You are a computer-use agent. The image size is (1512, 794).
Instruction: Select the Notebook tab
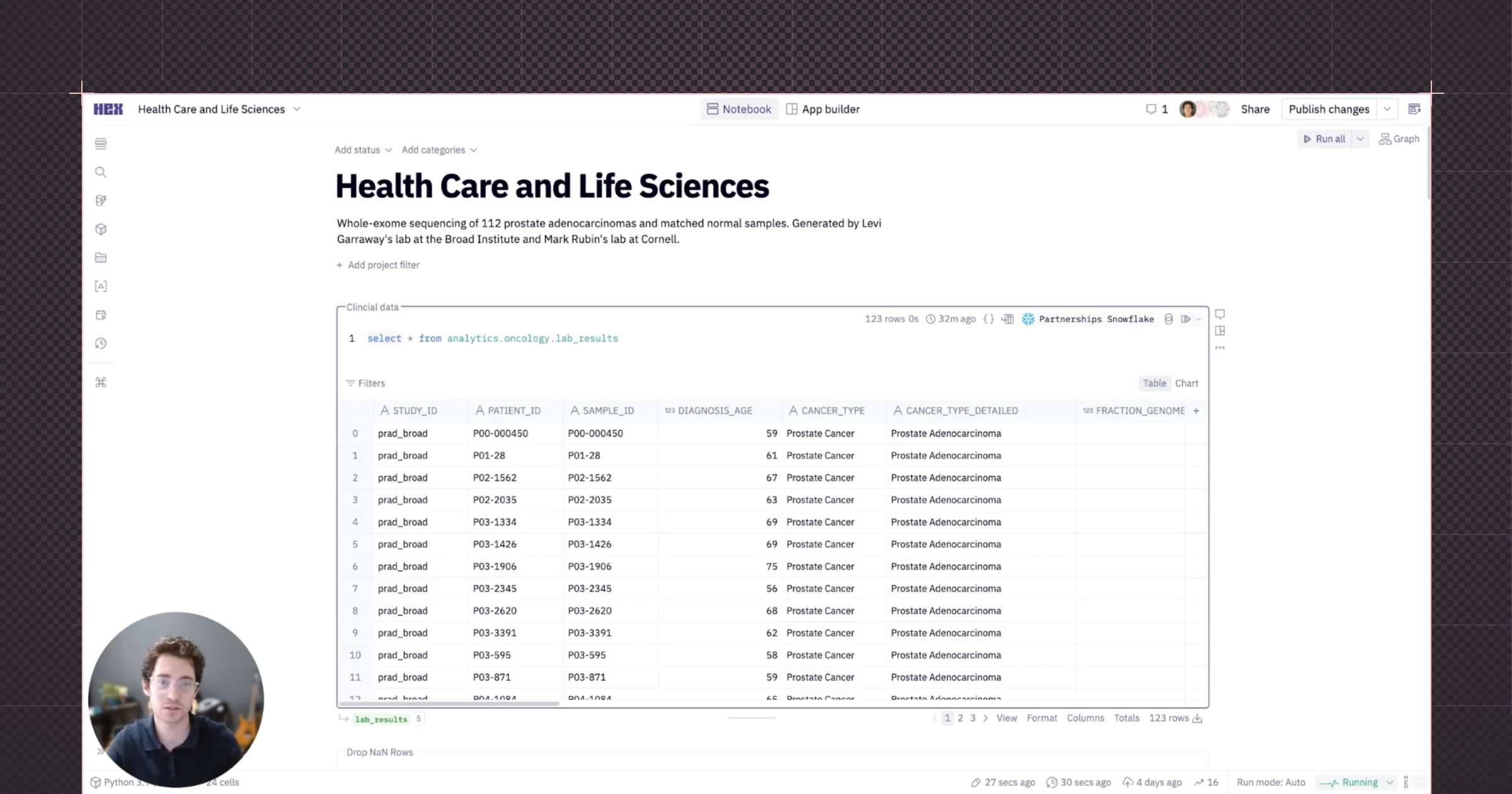pos(739,109)
